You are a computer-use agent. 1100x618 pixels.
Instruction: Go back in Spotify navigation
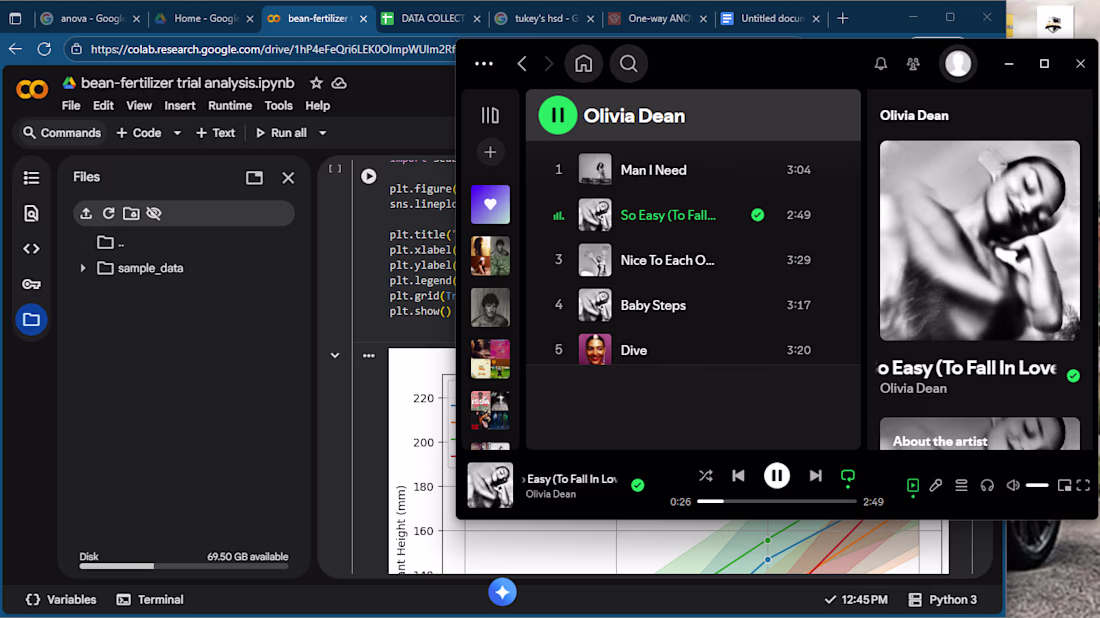point(521,64)
